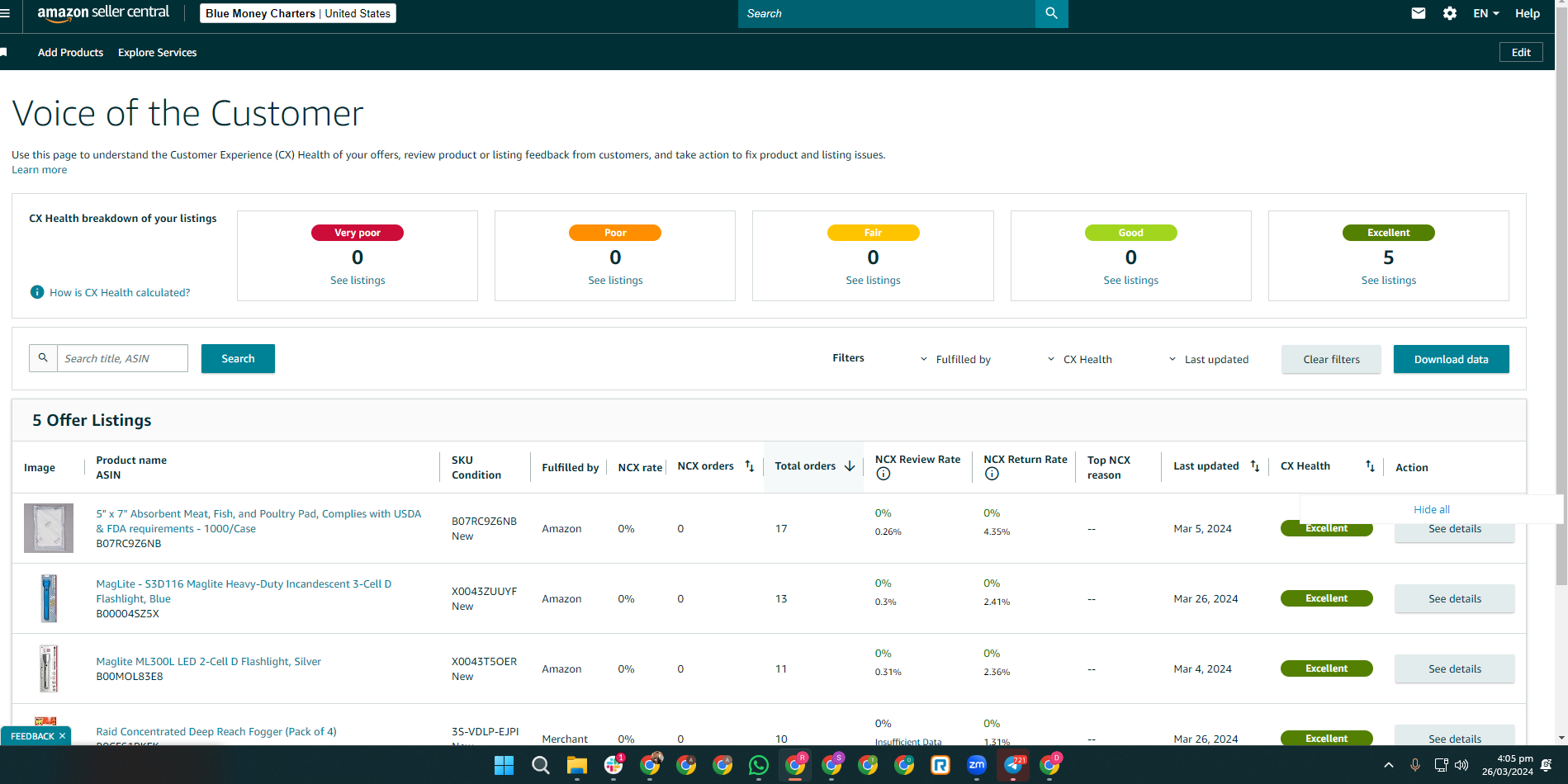Open File Explorer from taskbar
This screenshot has width=1568, height=784.
(x=576, y=765)
